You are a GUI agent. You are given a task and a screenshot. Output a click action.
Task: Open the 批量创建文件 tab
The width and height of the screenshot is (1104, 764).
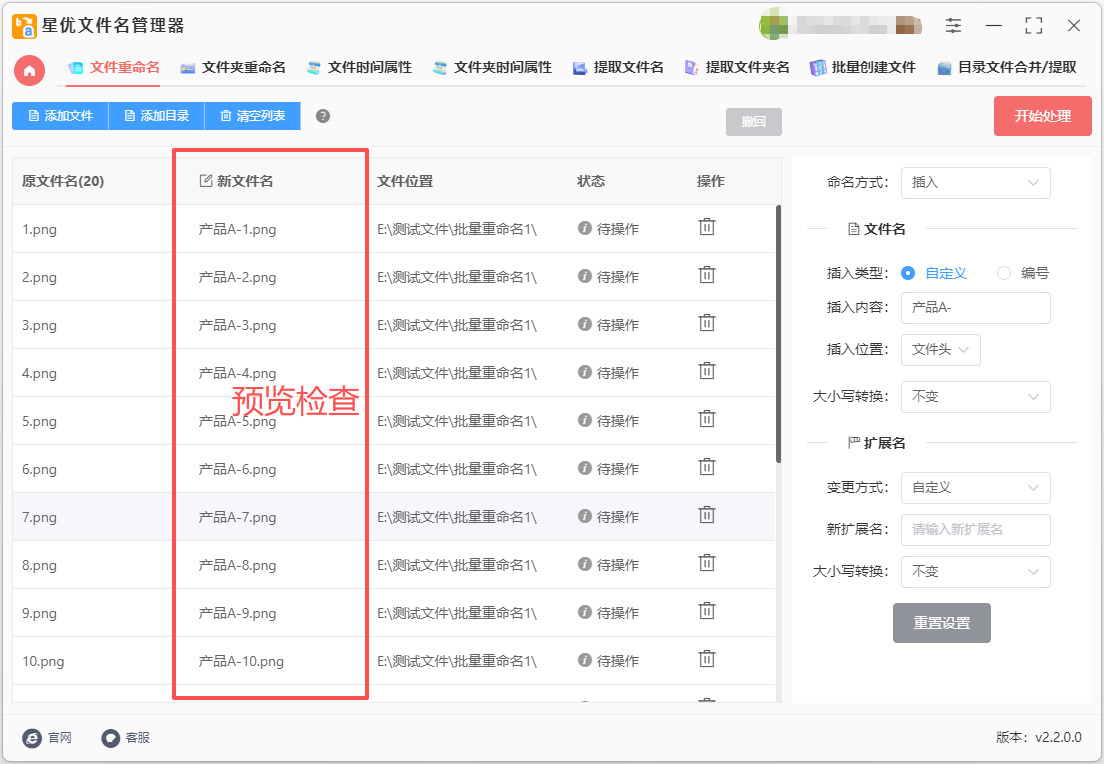pyautogui.click(x=863, y=68)
